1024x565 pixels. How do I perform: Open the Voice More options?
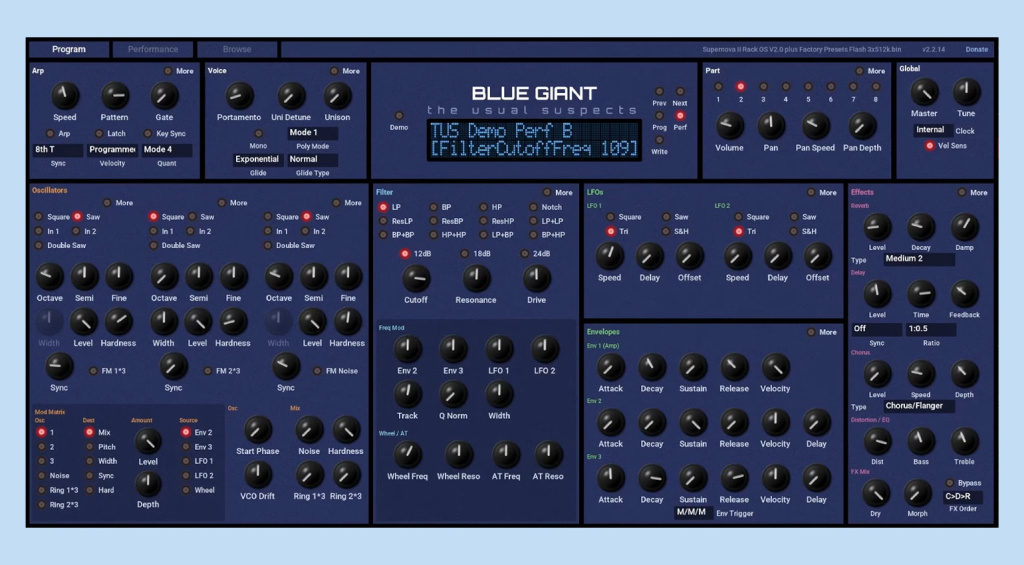tap(334, 71)
